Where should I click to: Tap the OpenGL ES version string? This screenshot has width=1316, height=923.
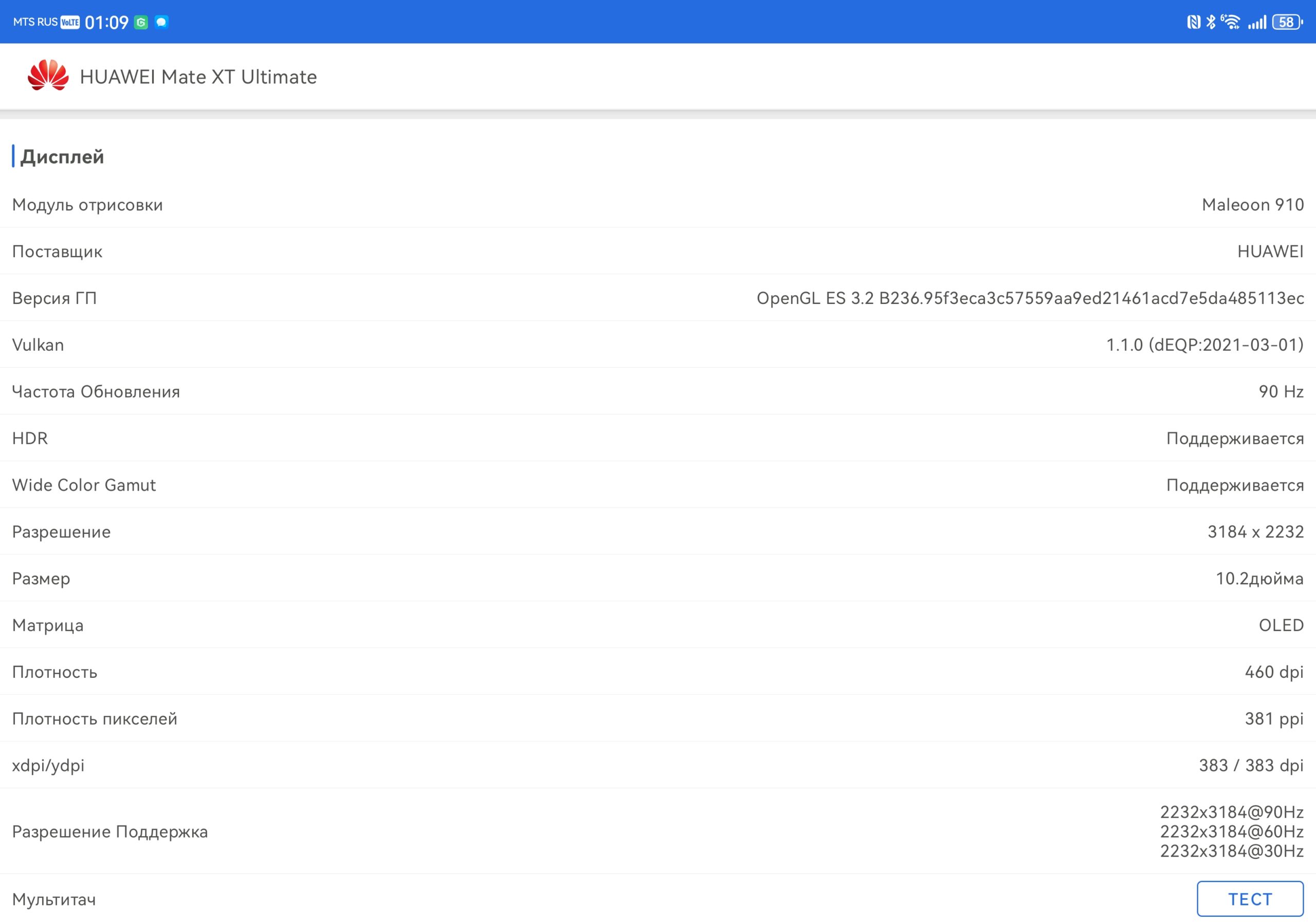pyautogui.click(x=1030, y=298)
